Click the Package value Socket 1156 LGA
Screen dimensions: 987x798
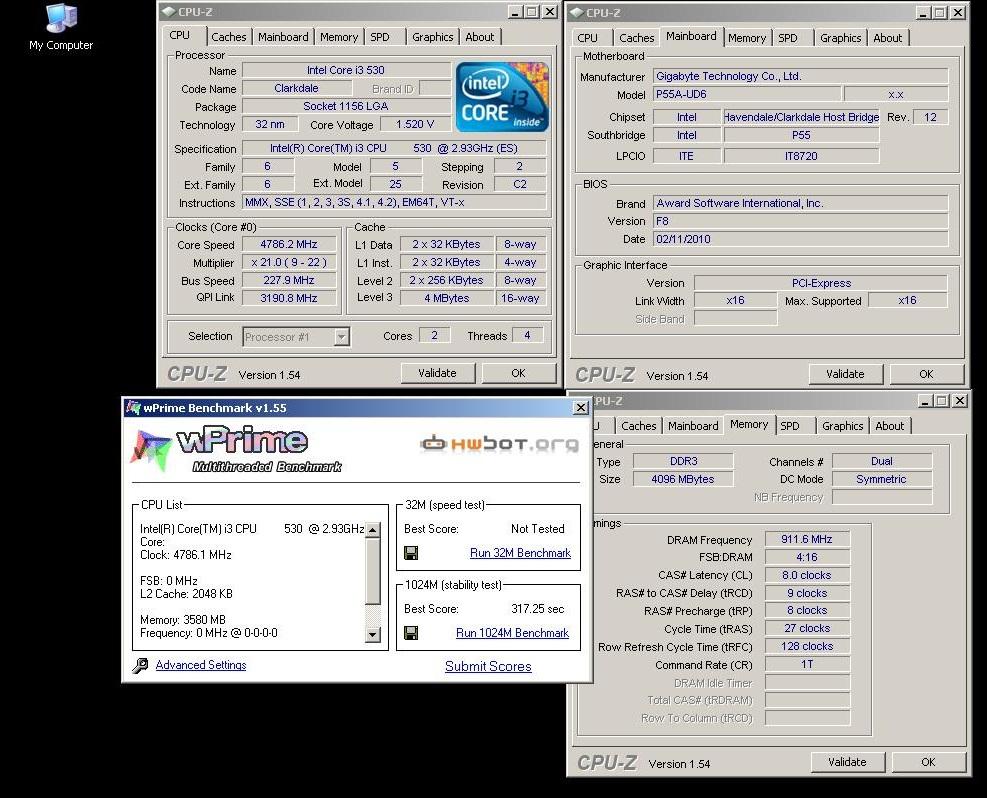(x=346, y=106)
